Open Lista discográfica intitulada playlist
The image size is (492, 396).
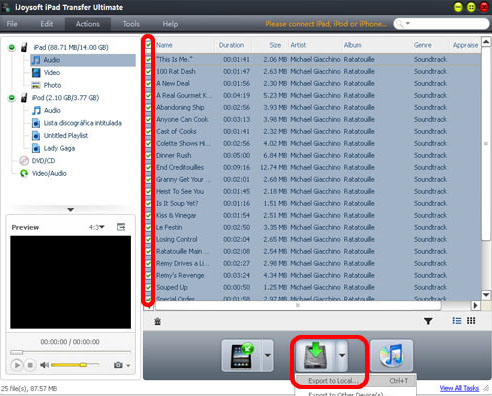83,123
